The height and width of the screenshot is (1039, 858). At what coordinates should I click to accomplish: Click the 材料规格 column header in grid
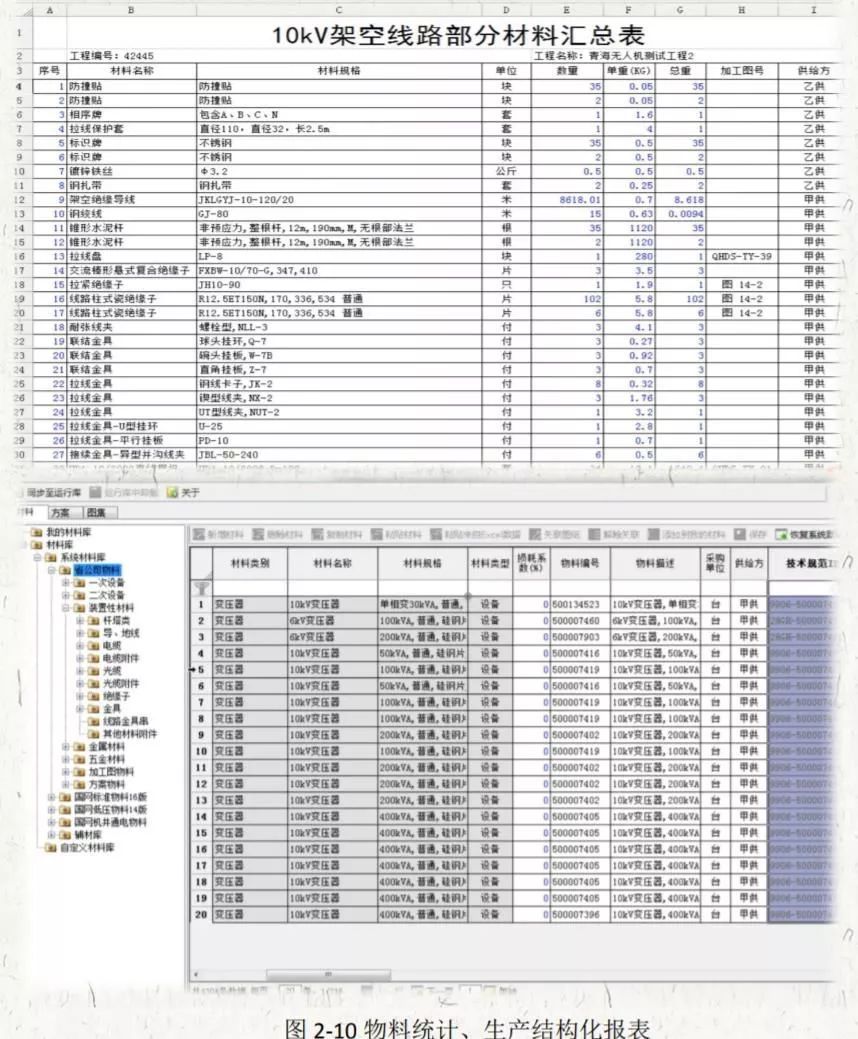pos(422,563)
